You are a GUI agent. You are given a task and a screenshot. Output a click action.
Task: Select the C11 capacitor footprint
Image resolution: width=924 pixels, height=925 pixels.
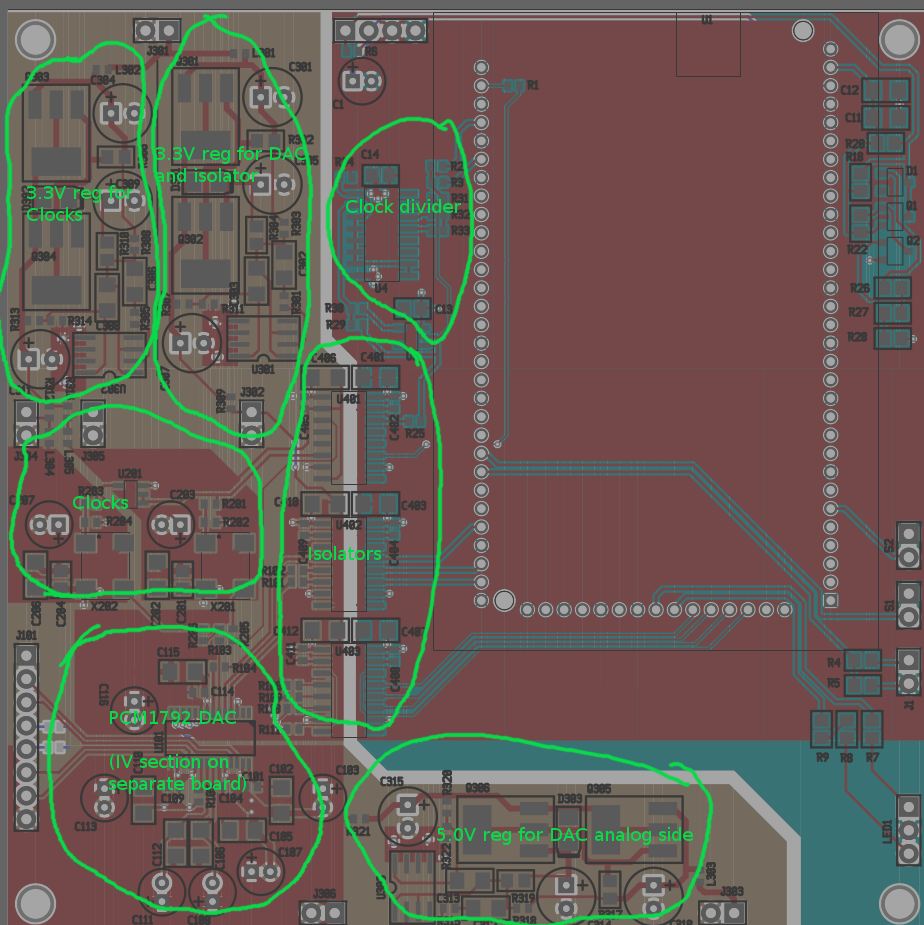886,117
